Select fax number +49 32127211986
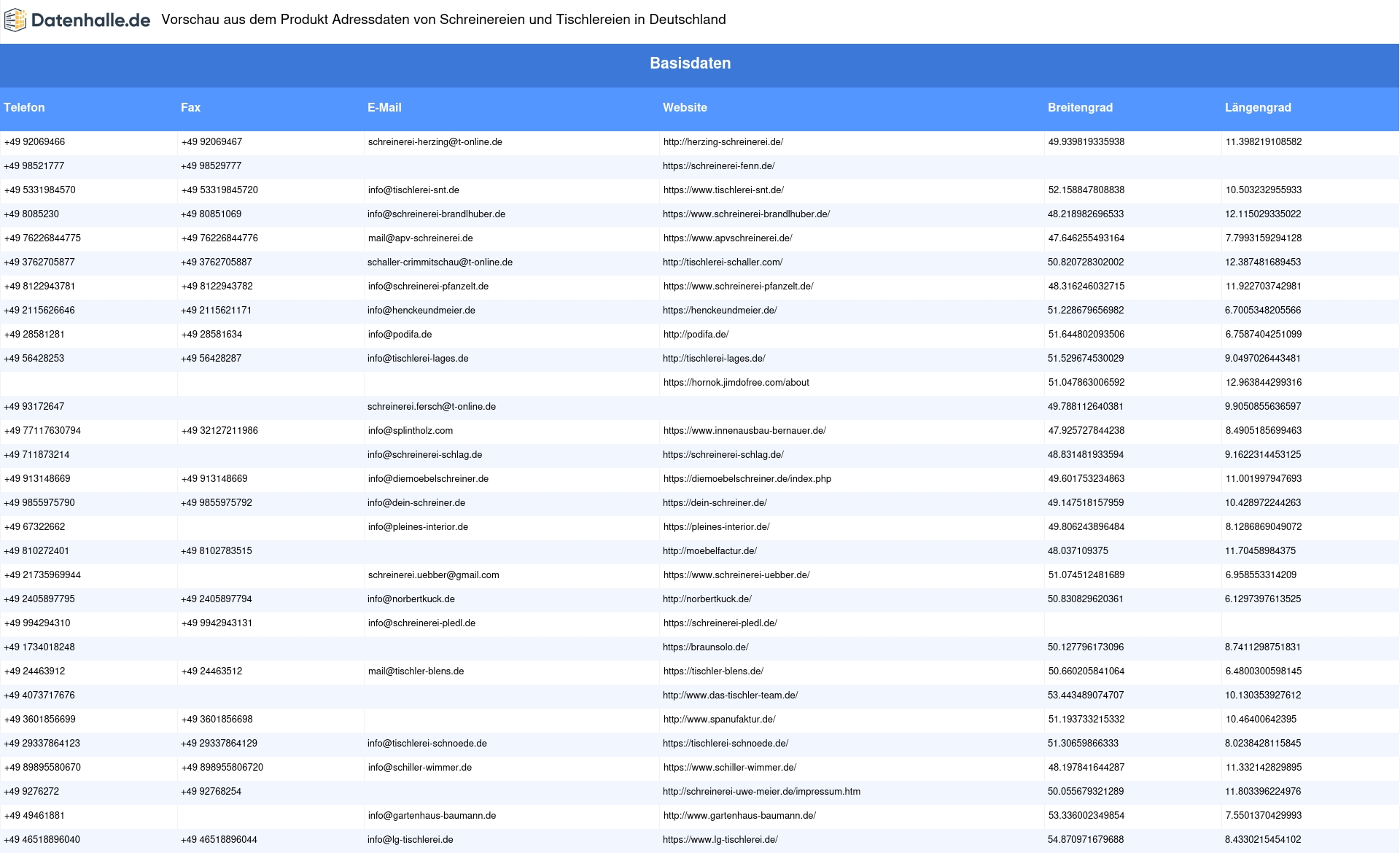Viewport: 1400px width, 853px height. (219, 431)
